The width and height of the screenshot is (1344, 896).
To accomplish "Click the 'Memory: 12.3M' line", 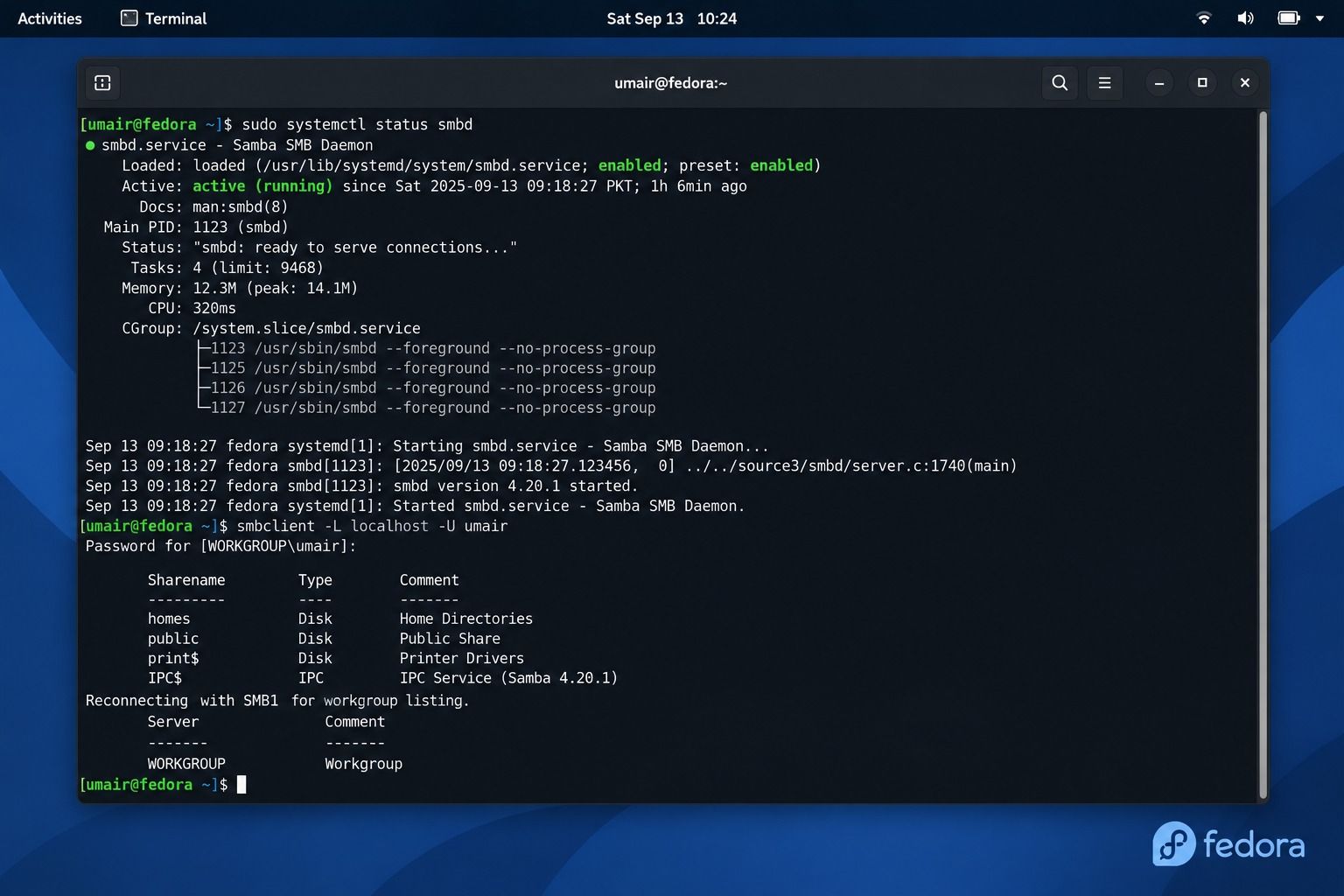I will [240, 289].
